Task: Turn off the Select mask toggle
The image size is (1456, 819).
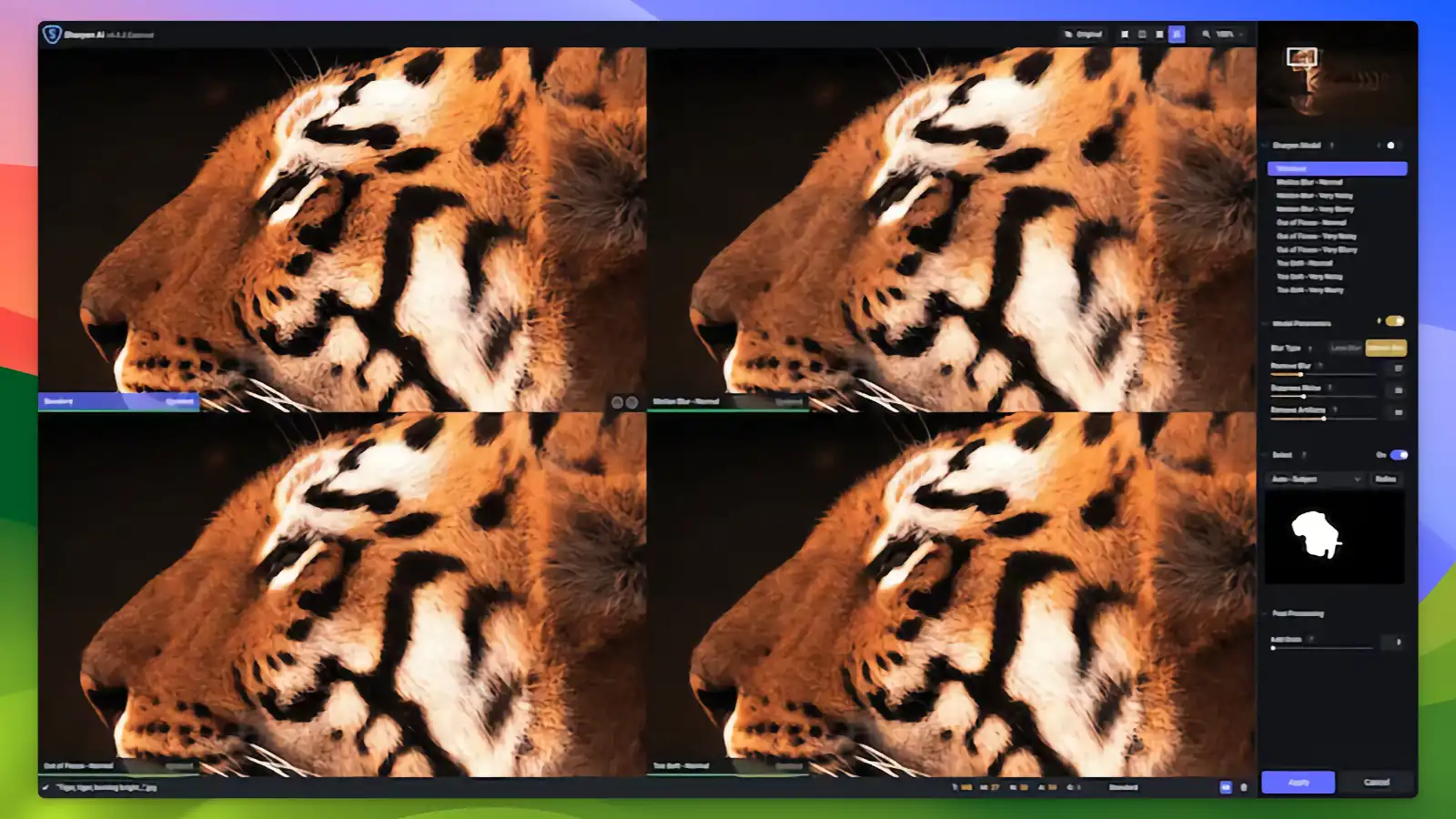Action: coord(1399,455)
